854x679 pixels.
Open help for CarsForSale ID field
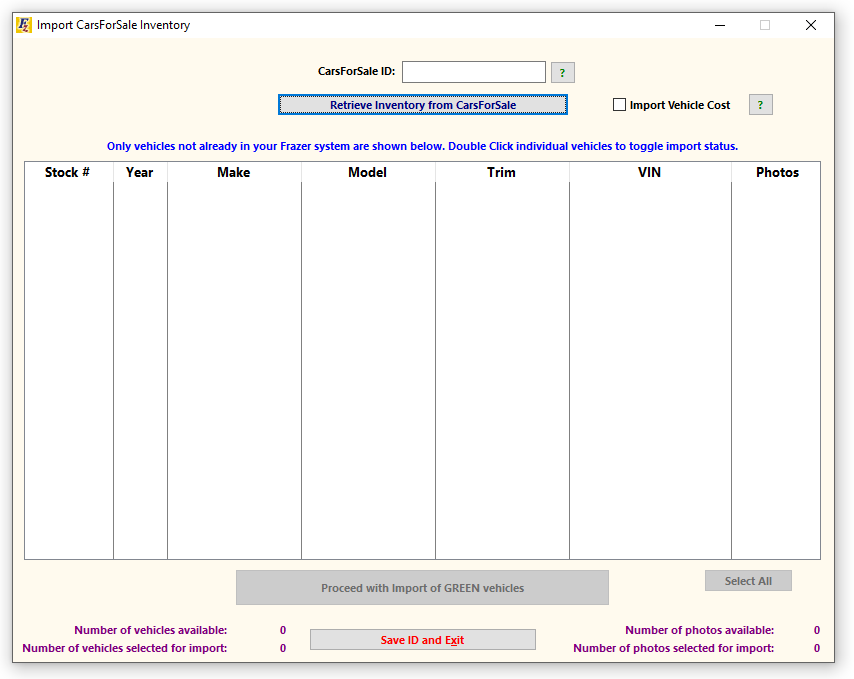click(x=563, y=72)
